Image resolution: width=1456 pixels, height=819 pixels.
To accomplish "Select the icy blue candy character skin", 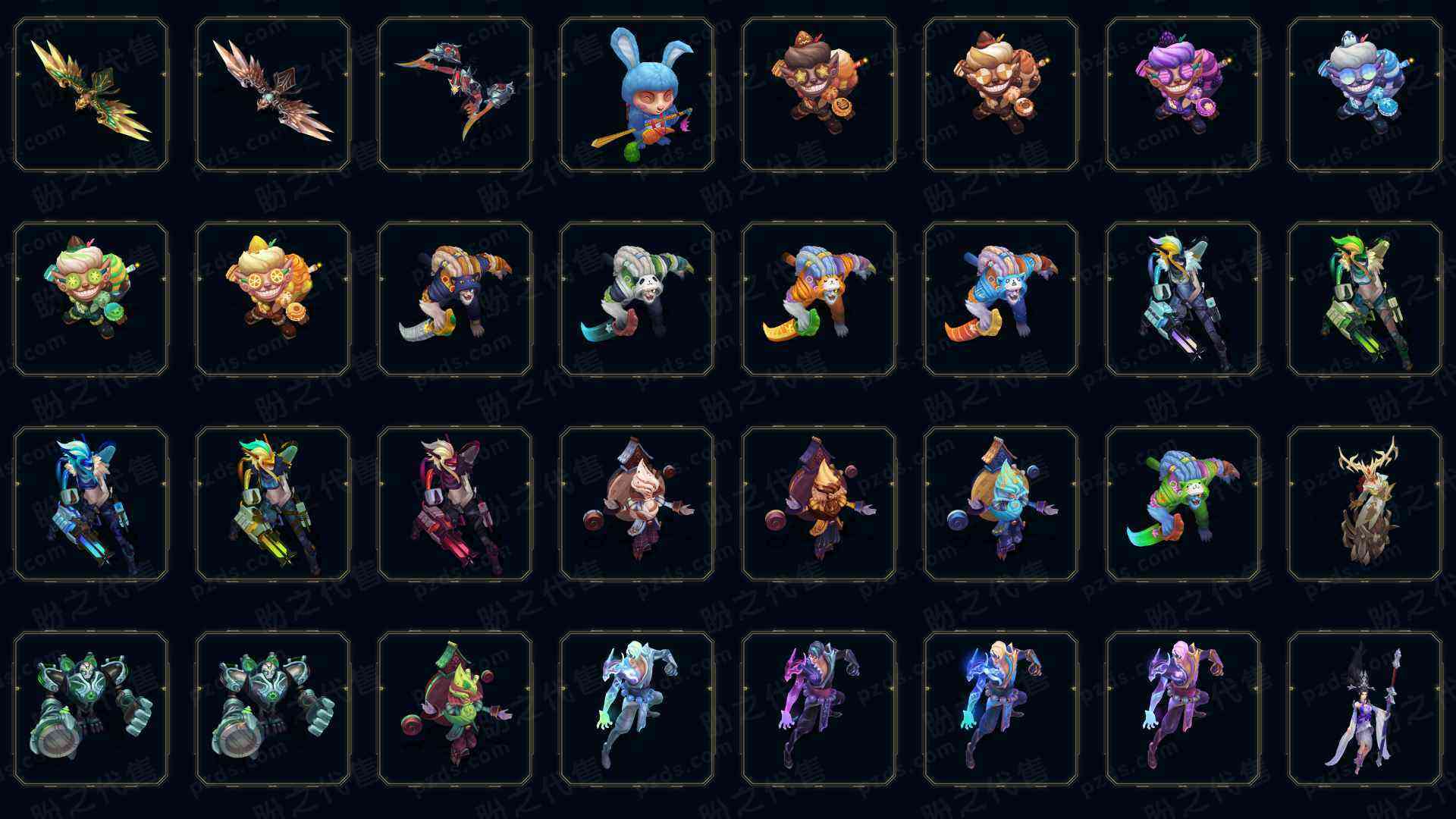I will coord(1365,94).
